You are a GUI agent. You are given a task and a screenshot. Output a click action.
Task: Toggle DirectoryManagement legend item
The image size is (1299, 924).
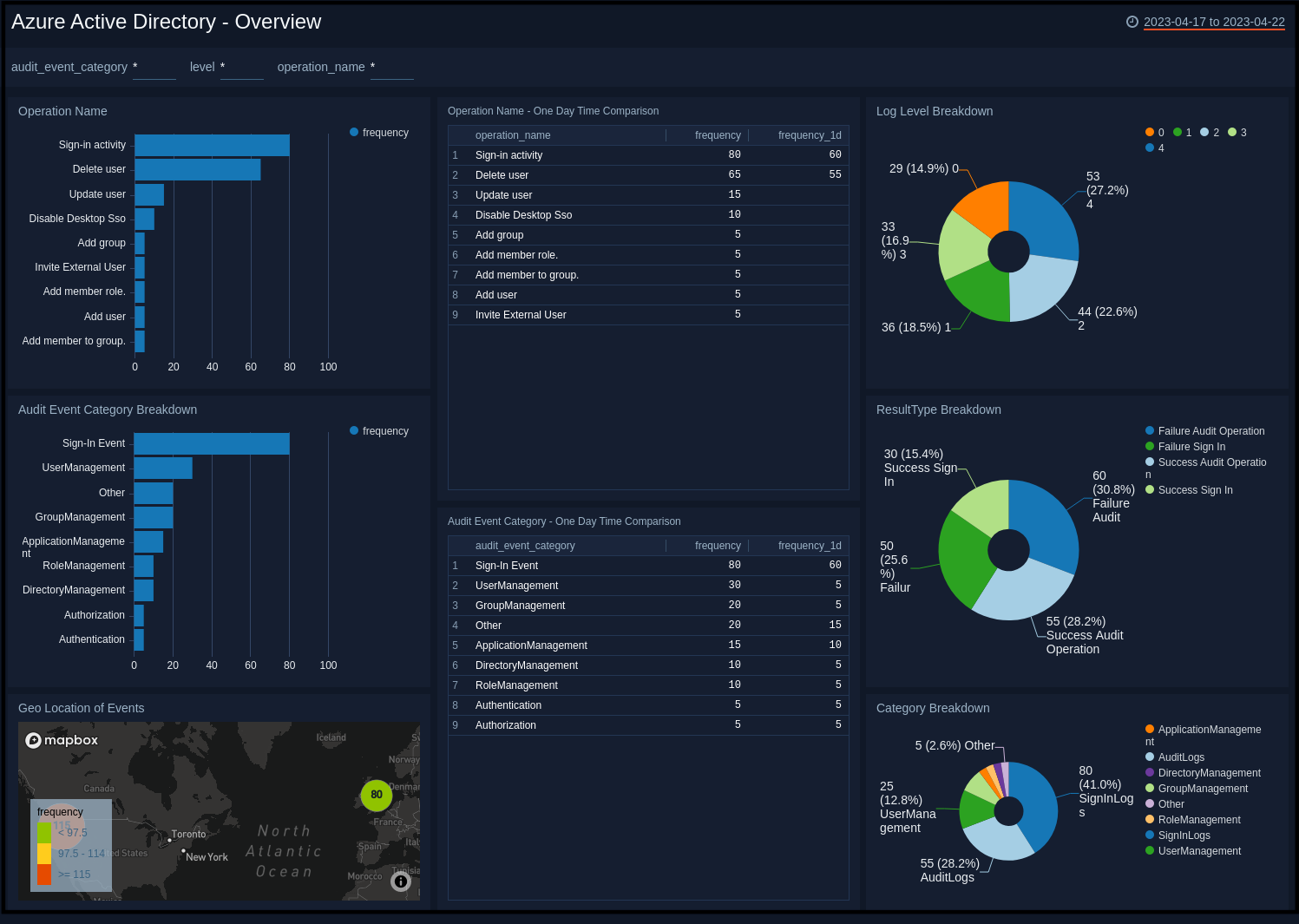pyautogui.click(x=1203, y=773)
